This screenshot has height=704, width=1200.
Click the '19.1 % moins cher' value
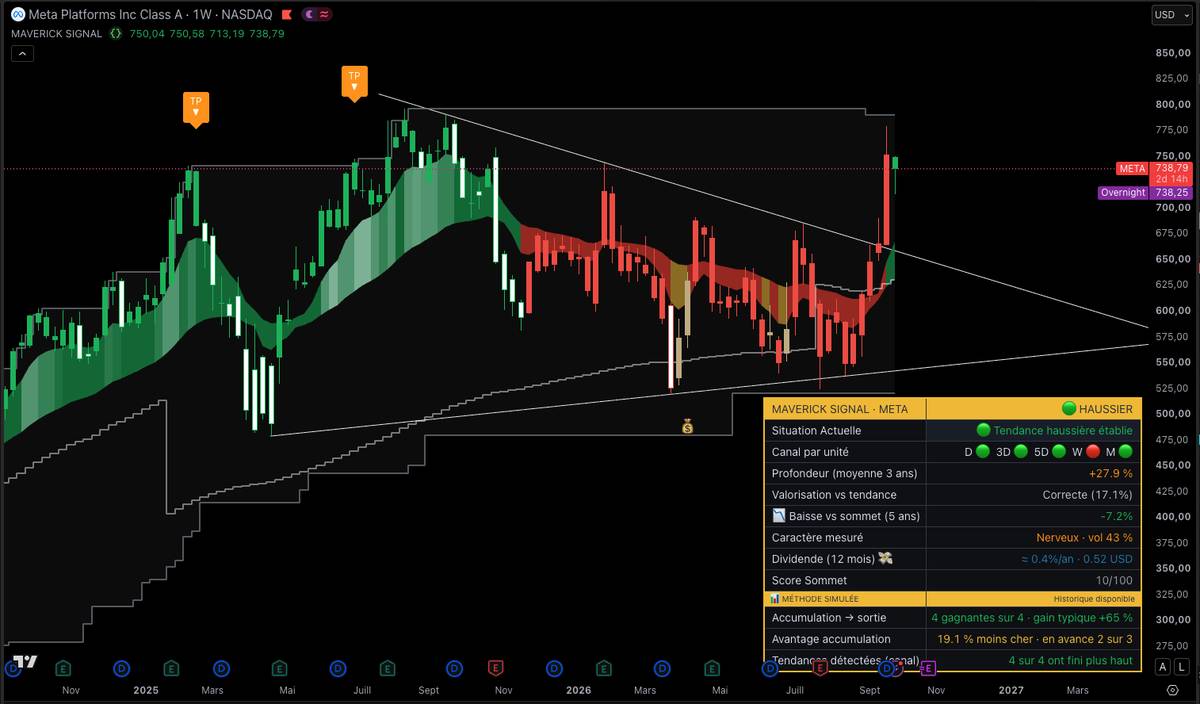985,639
